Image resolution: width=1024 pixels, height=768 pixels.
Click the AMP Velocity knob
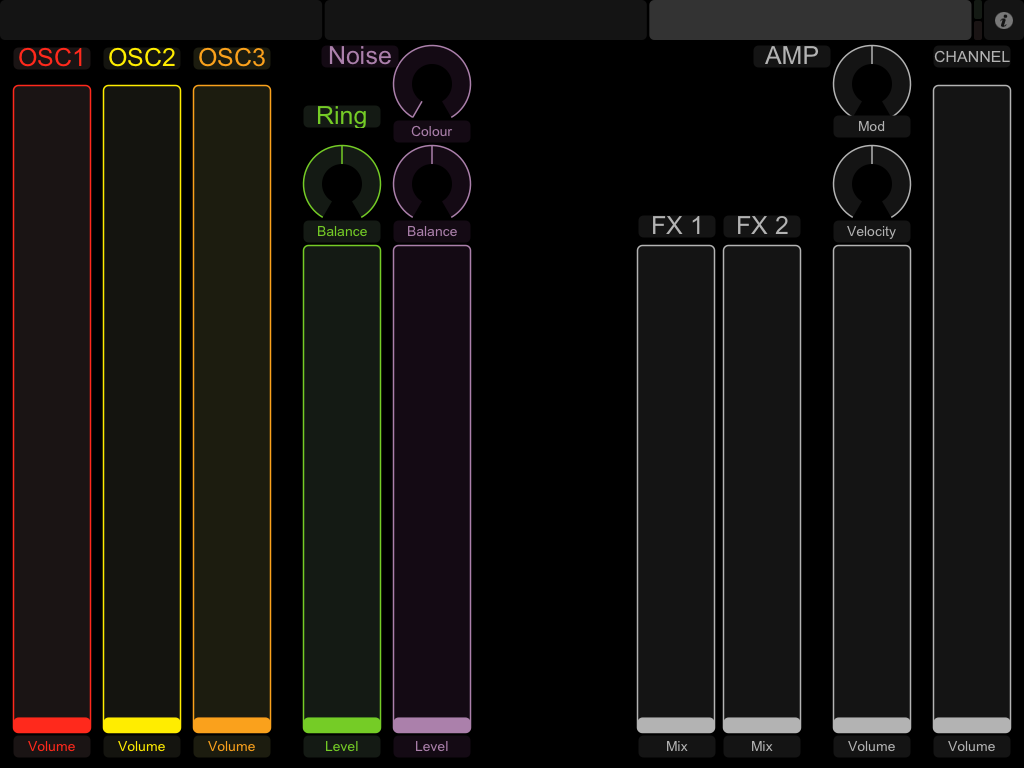tap(872, 183)
